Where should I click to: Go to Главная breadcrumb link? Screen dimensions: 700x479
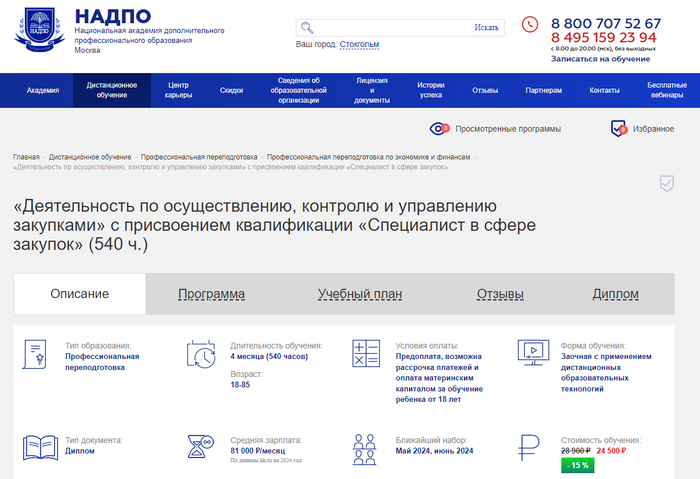26,157
